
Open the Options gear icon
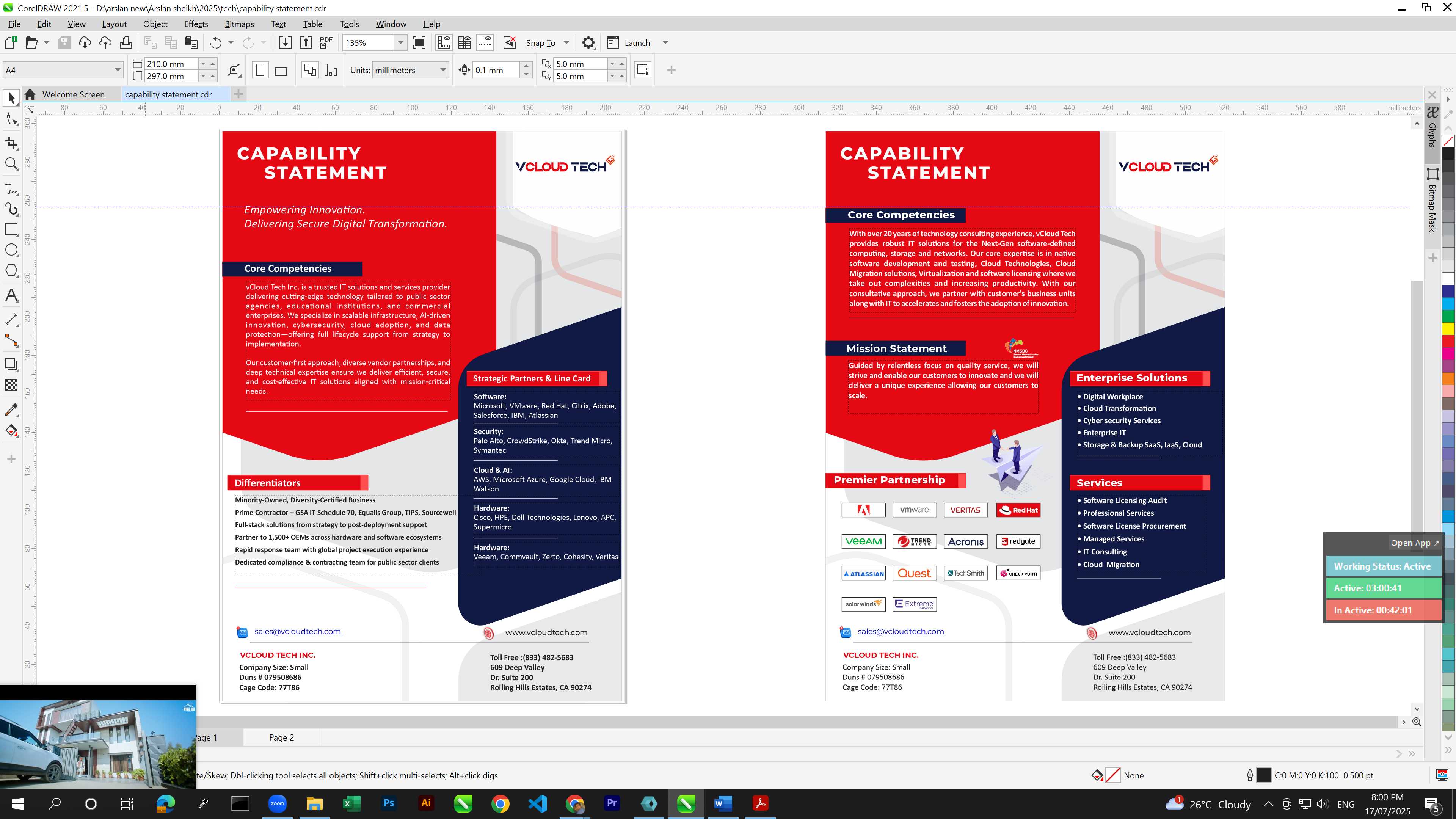pos(588,42)
